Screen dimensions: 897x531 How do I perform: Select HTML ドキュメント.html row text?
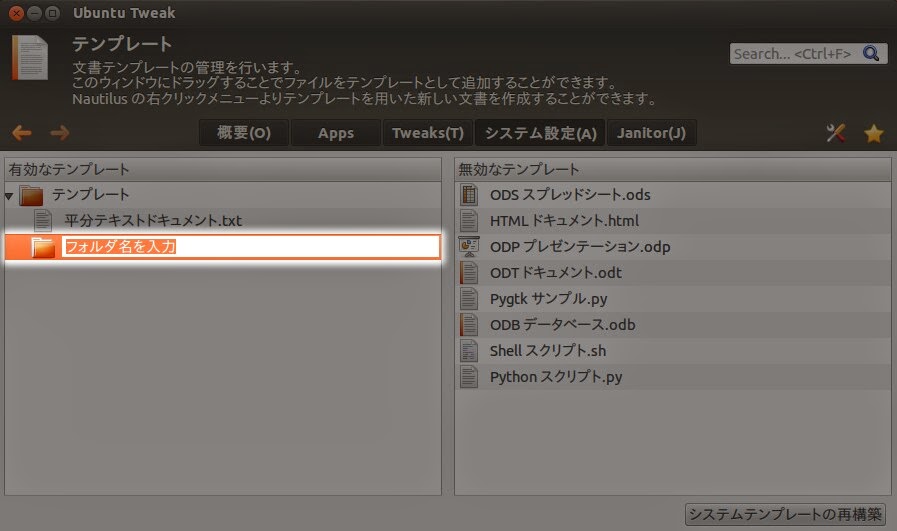tap(564, 220)
